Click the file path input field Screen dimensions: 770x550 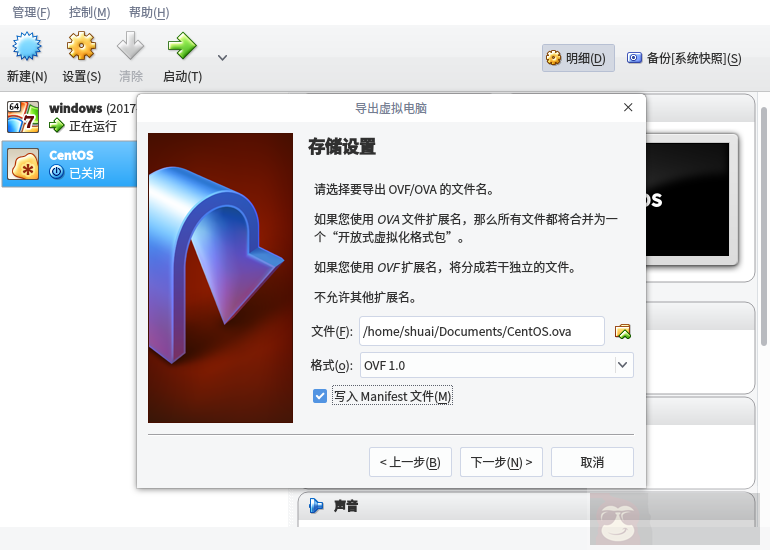(482, 331)
